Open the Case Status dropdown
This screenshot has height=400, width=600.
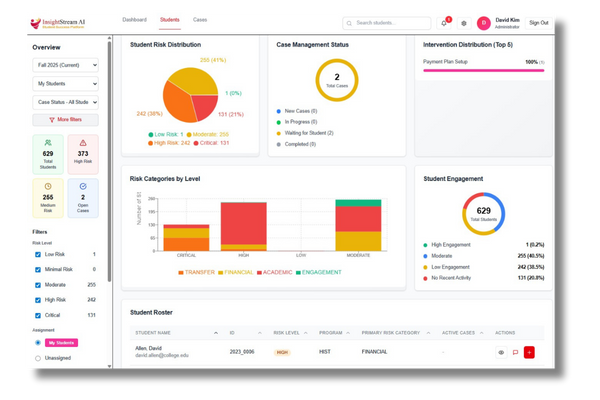(x=66, y=102)
